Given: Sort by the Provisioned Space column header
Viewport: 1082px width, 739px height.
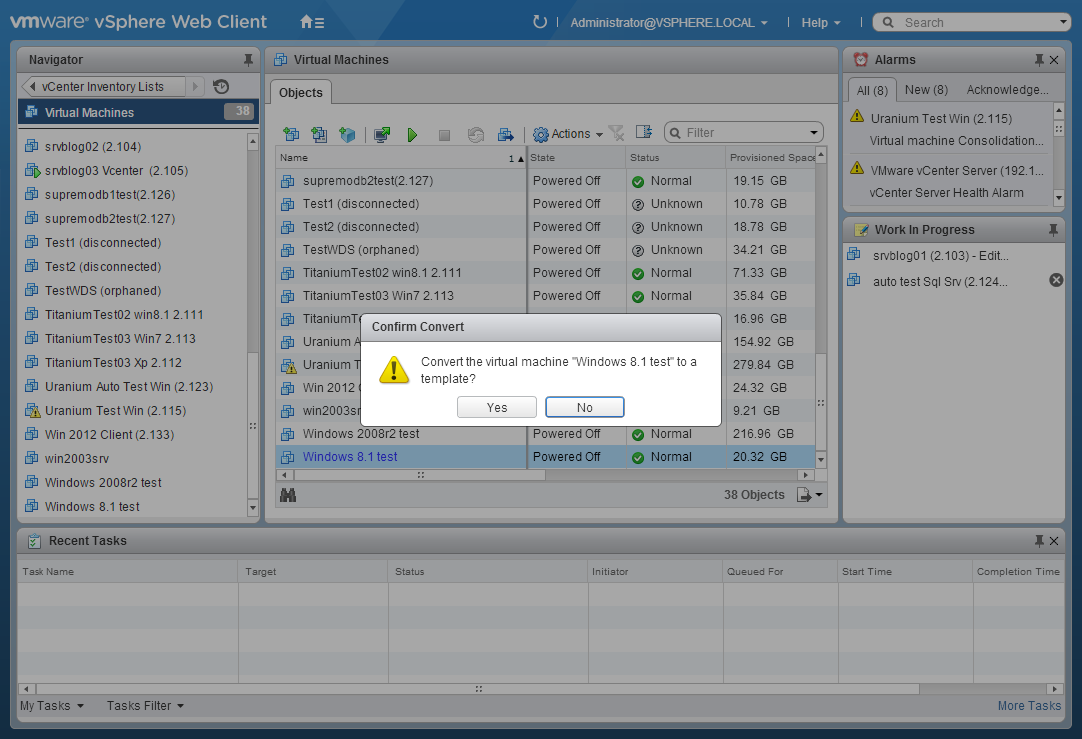Looking at the screenshot, I should [x=771, y=158].
